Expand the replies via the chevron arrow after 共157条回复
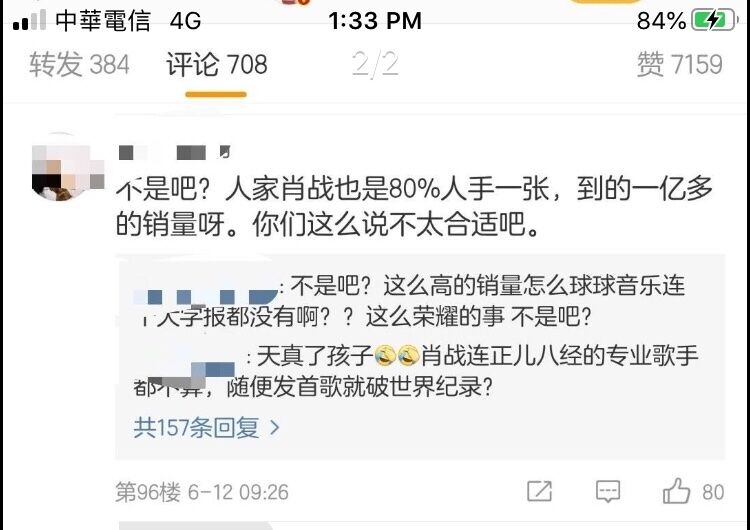This screenshot has width=750, height=530. click(274, 427)
